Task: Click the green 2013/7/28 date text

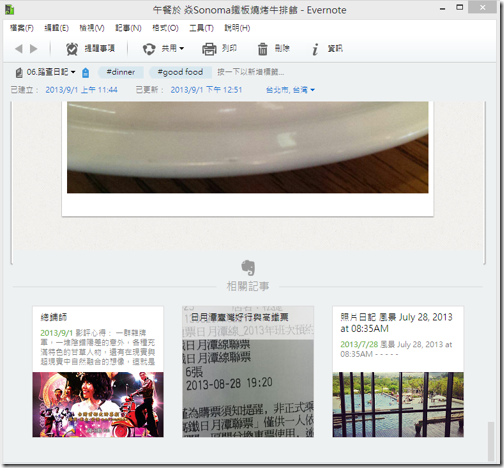Action: 359,344
